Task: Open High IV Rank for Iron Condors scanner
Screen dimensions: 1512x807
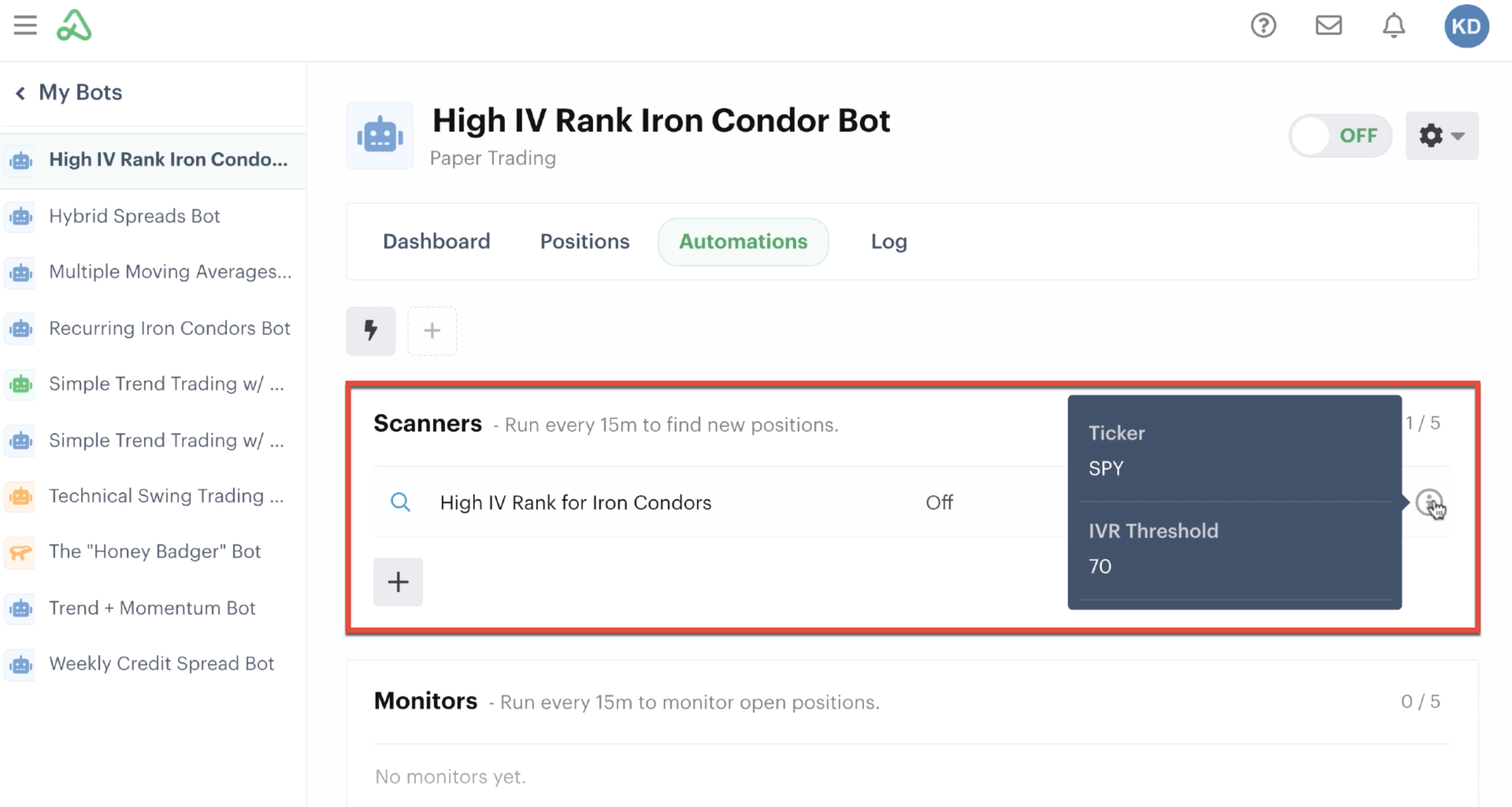Action: tap(575, 503)
